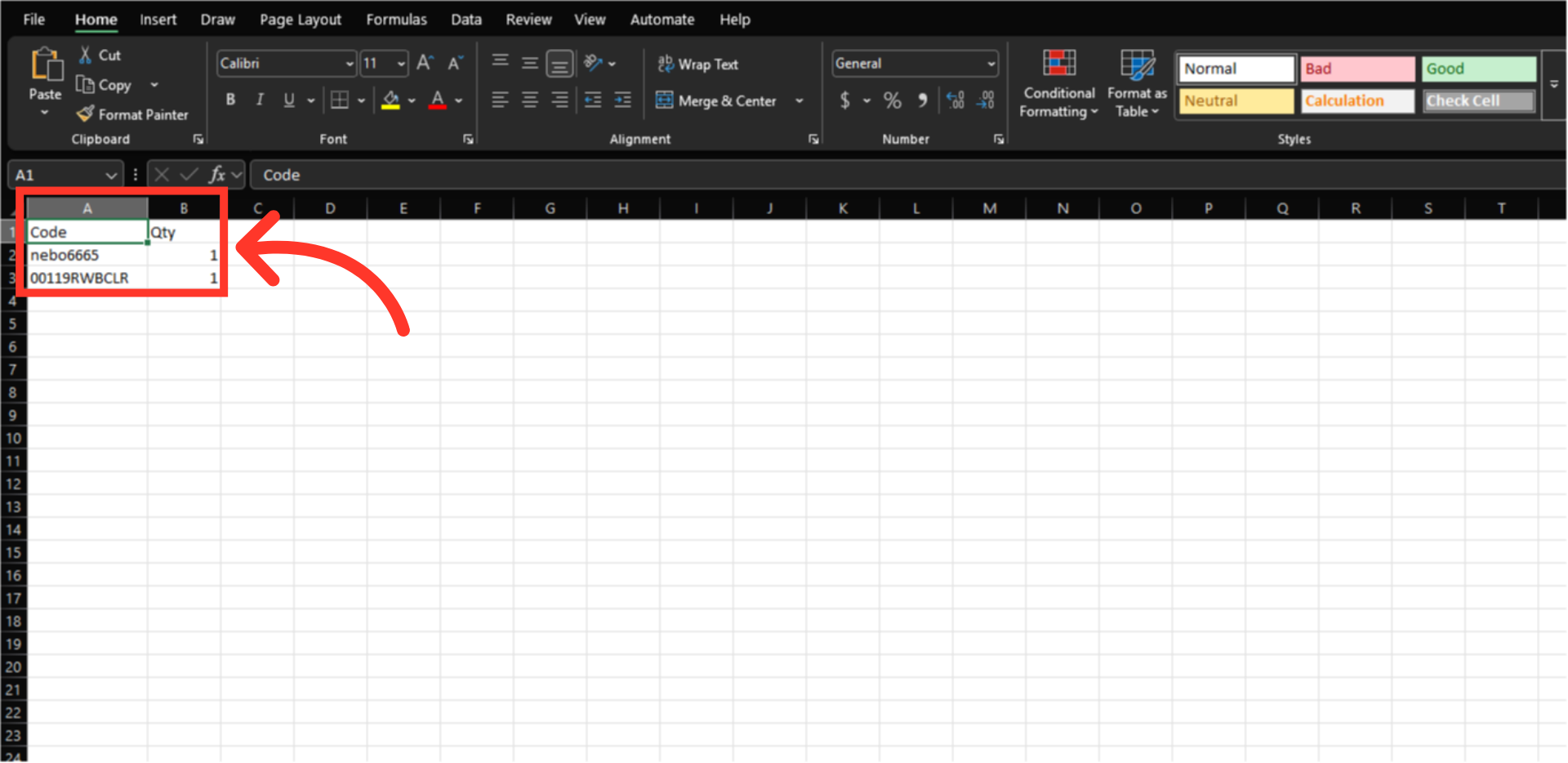Image resolution: width=1568 pixels, height=763 pixels.
Task: Expand the Copy options arrow
Action: (154, 85)
